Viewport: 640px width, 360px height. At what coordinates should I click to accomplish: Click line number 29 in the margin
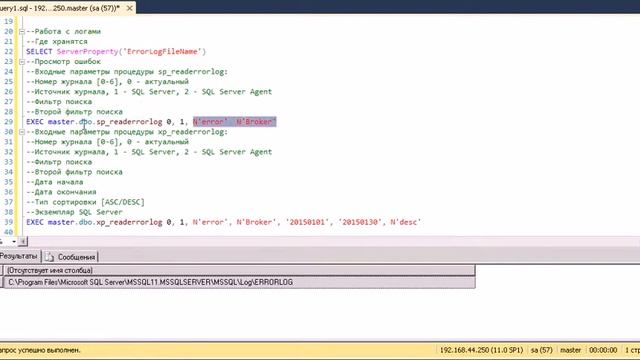[9, 122]
